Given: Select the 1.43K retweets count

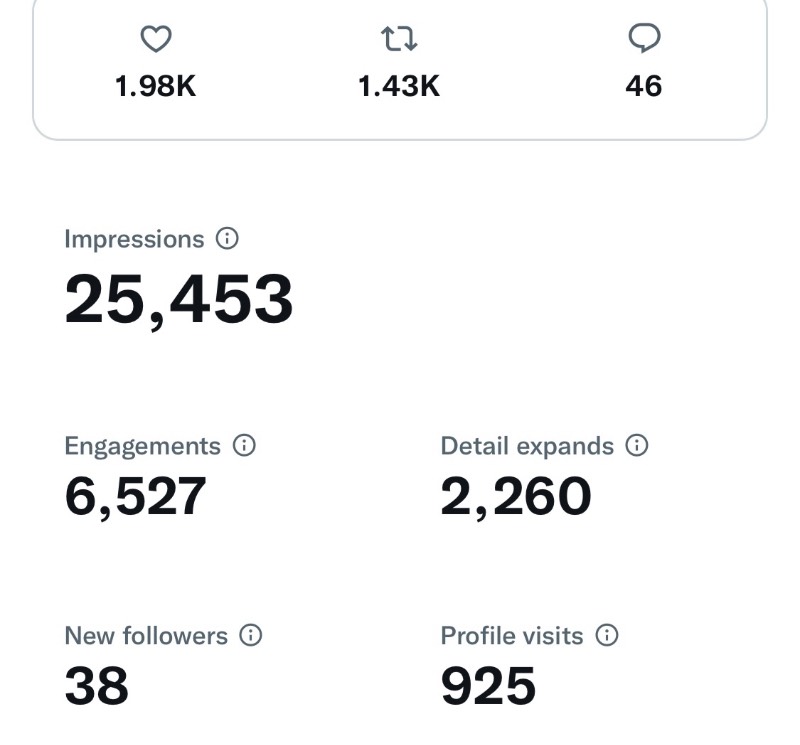Looking at the screenshot, I should coord(399,86).
